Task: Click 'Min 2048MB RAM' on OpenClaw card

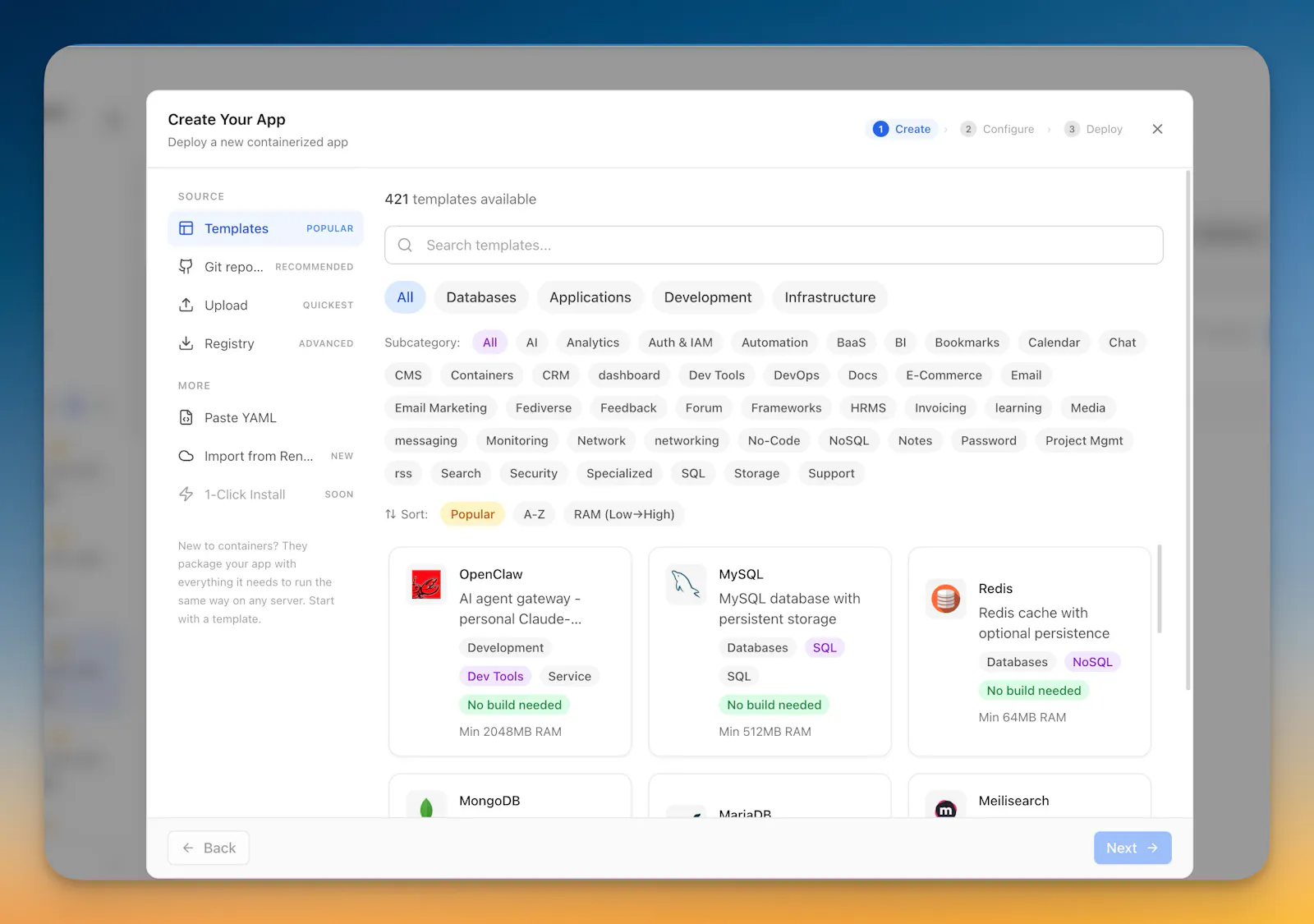Action: tap(510, 731)
